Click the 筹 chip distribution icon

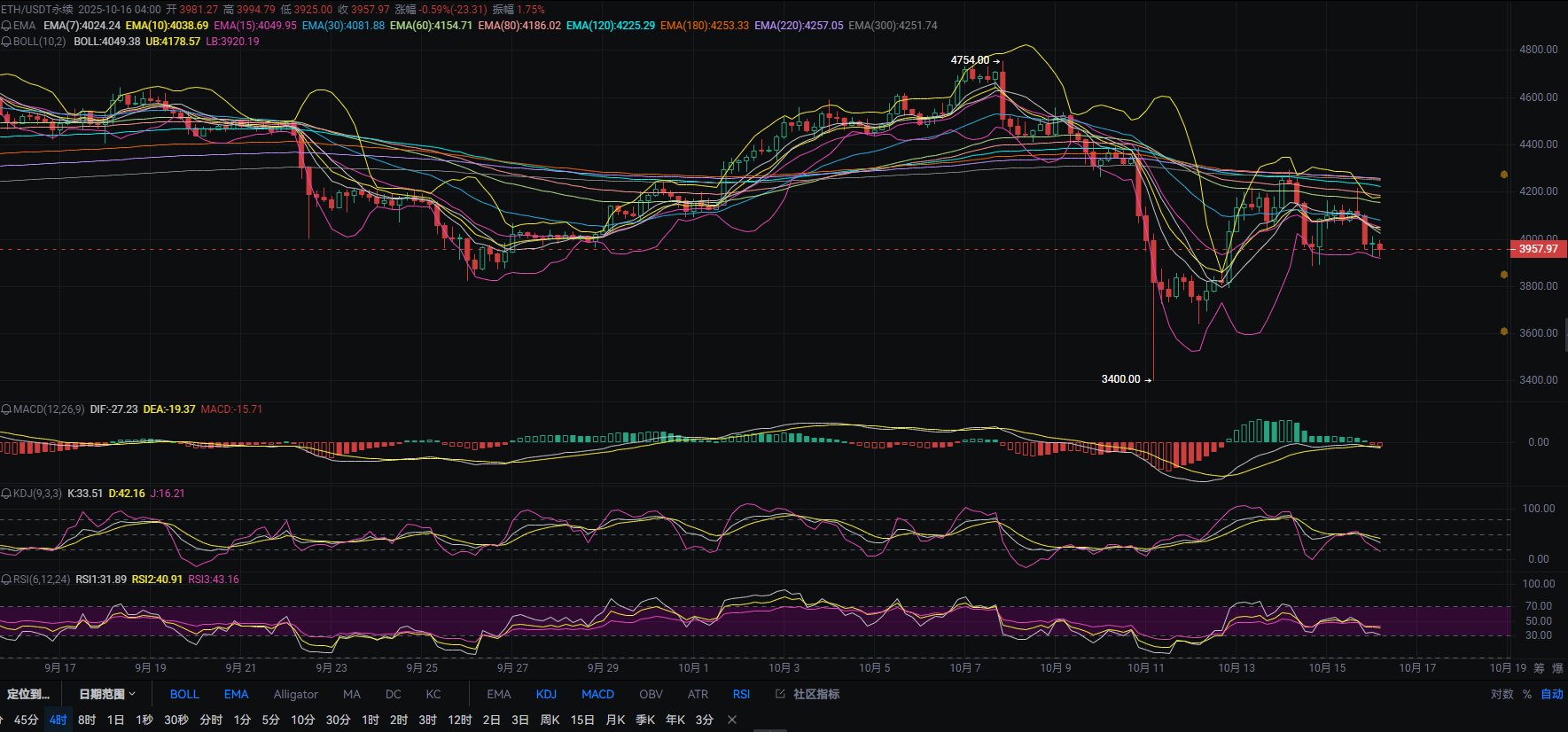coord(1539,668)
